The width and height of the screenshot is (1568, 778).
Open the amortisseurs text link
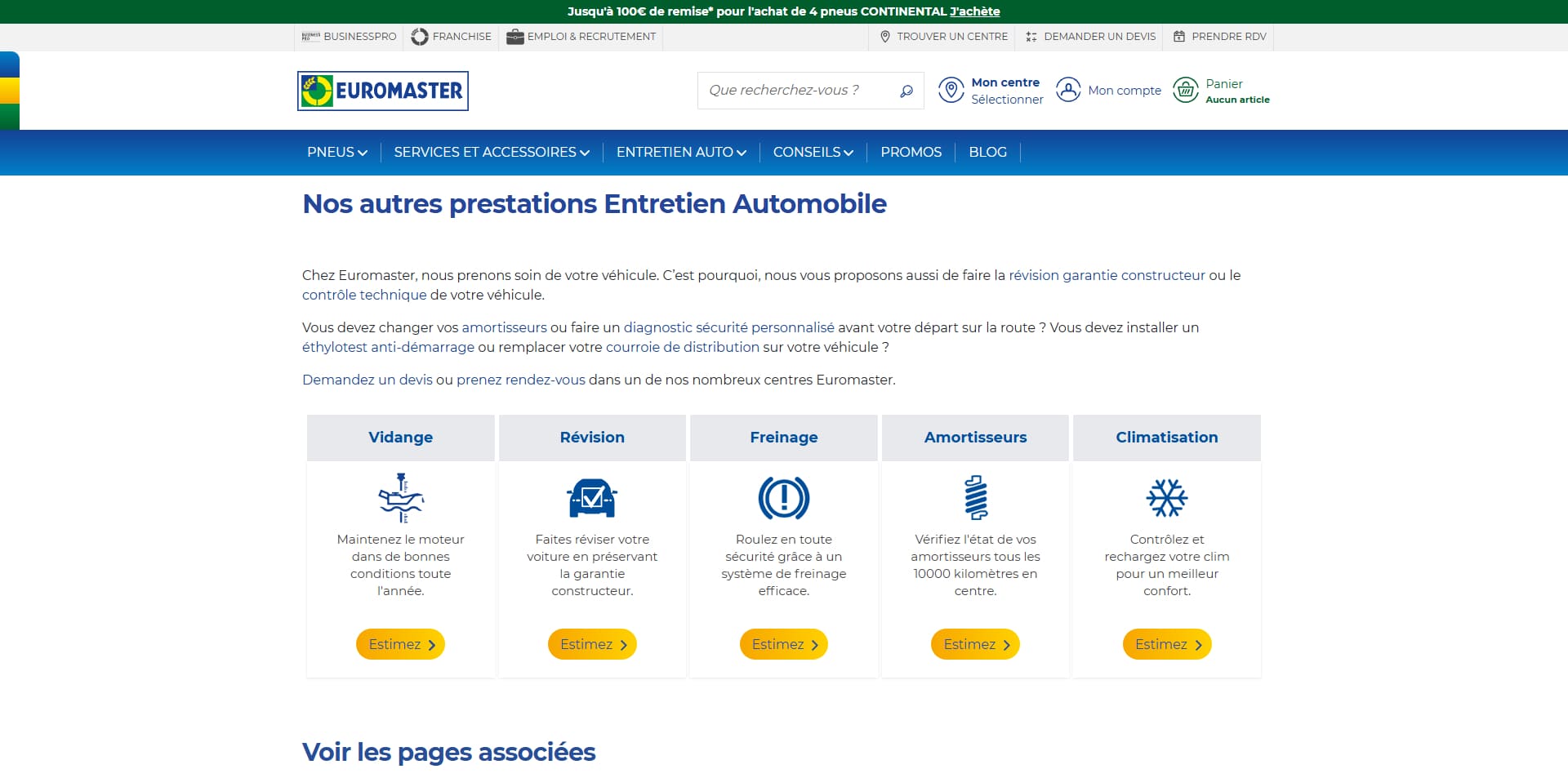pos(504,327)
